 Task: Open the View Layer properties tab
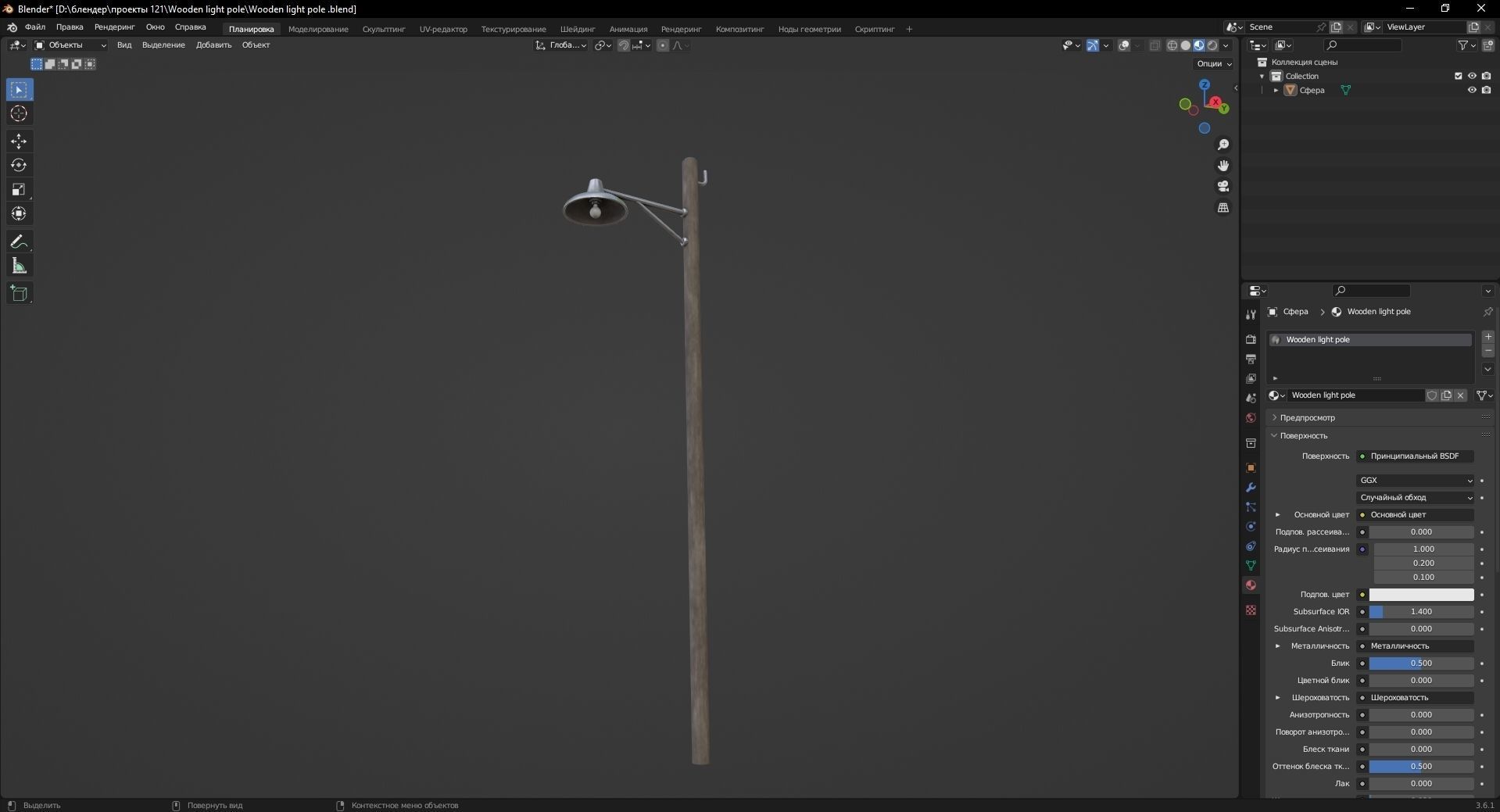[x=1251, y=378]
